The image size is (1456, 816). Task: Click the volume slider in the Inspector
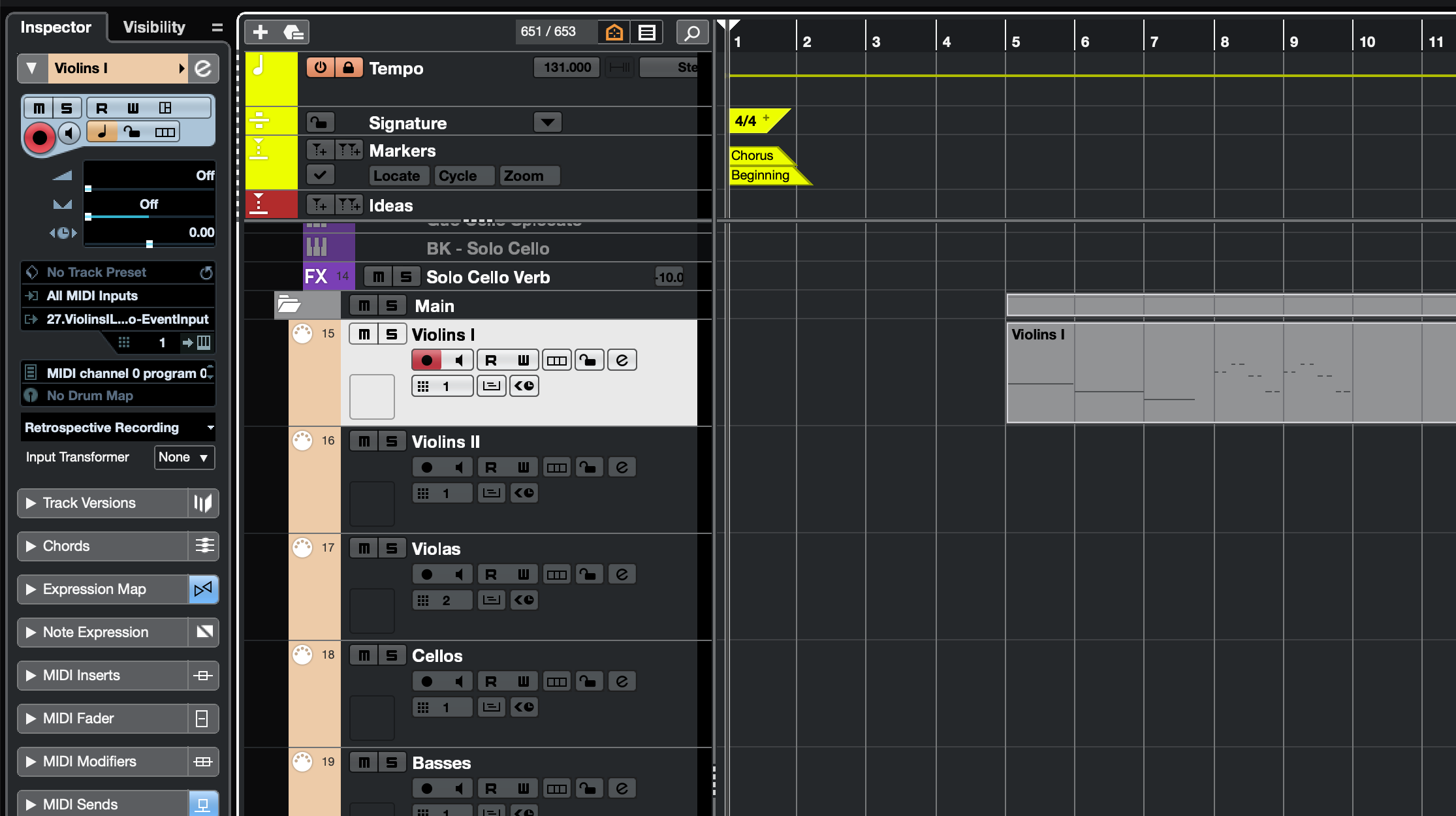coord(149,187)
